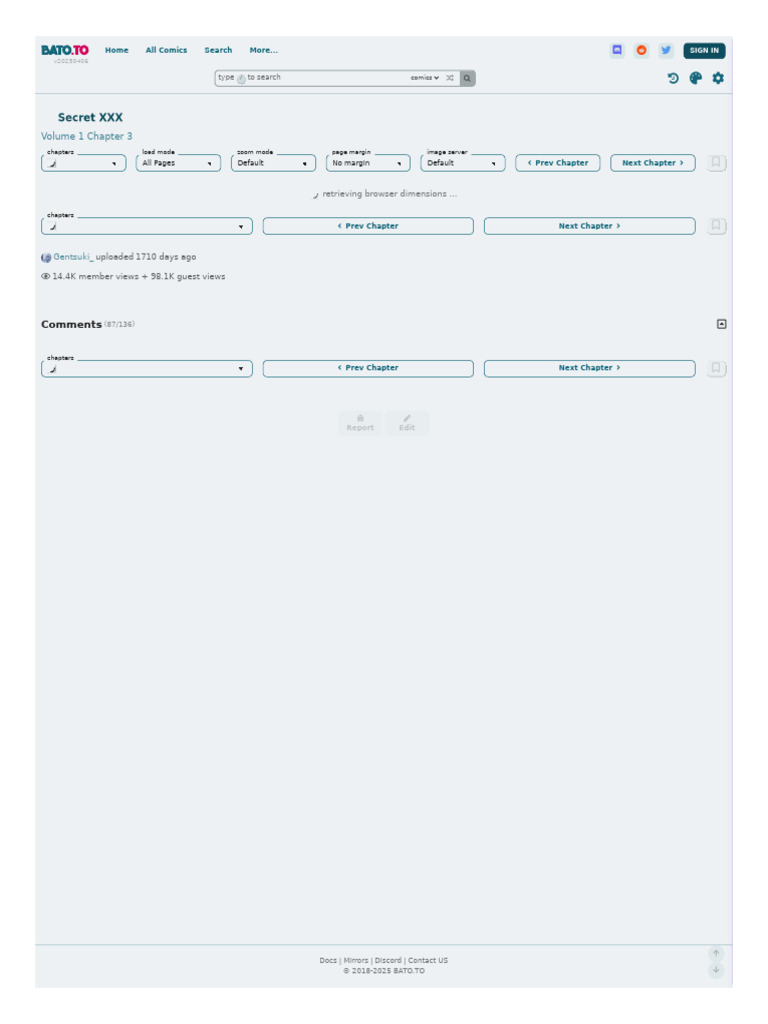Click the Comments heading
The height and width of the screenshot is (1024, 768).
(71, 325)
